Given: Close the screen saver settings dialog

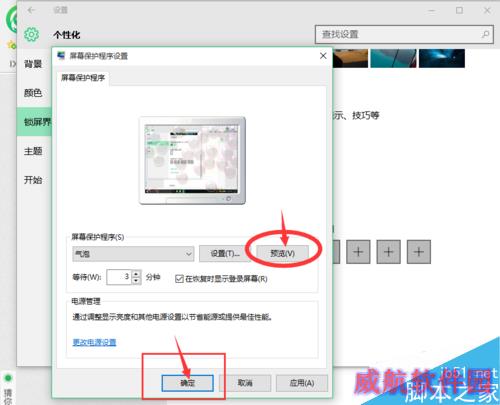Looking at the screenshot, I should coord(323,56).
